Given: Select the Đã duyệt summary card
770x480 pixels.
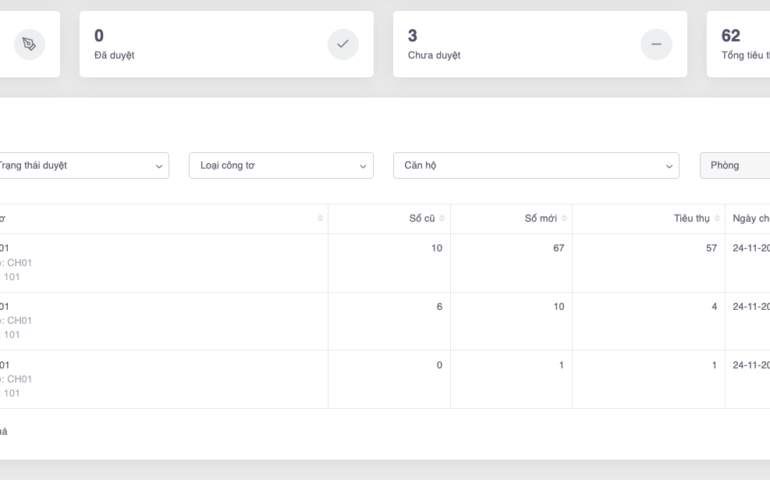Looking at the screenshot, I should pos(226,44).
